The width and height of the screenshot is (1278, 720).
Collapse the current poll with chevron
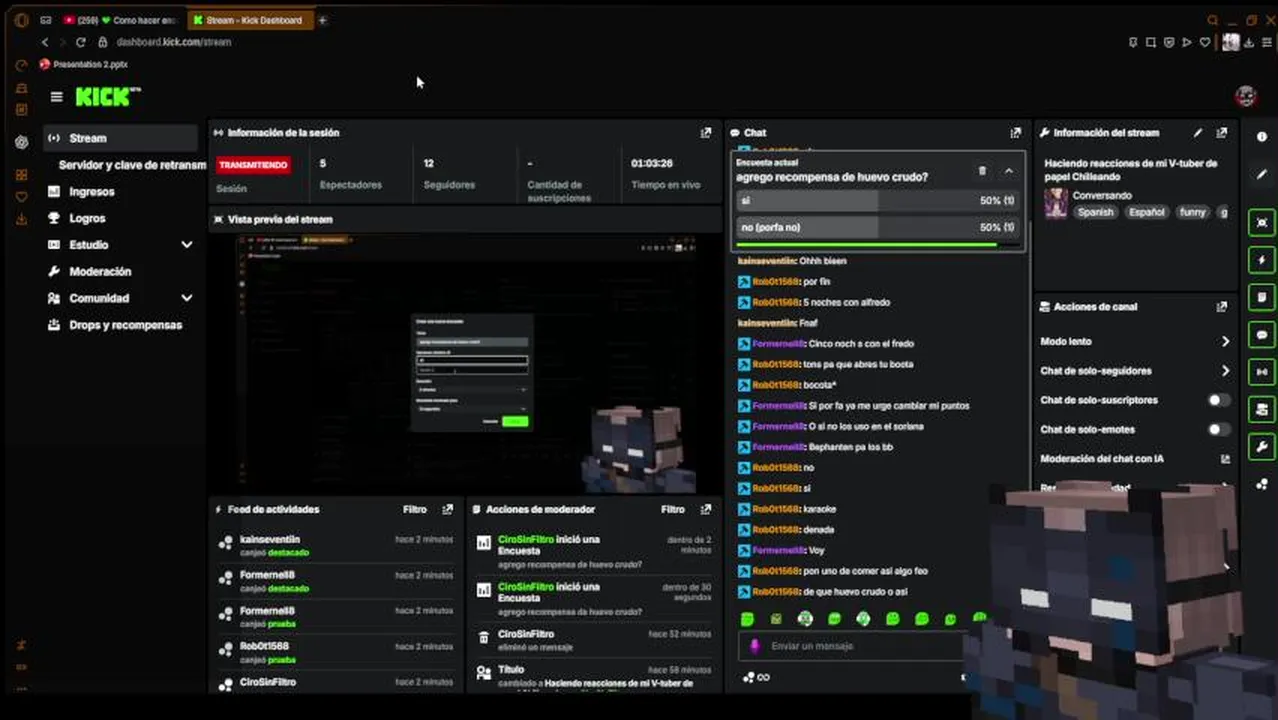point(1009,171)
